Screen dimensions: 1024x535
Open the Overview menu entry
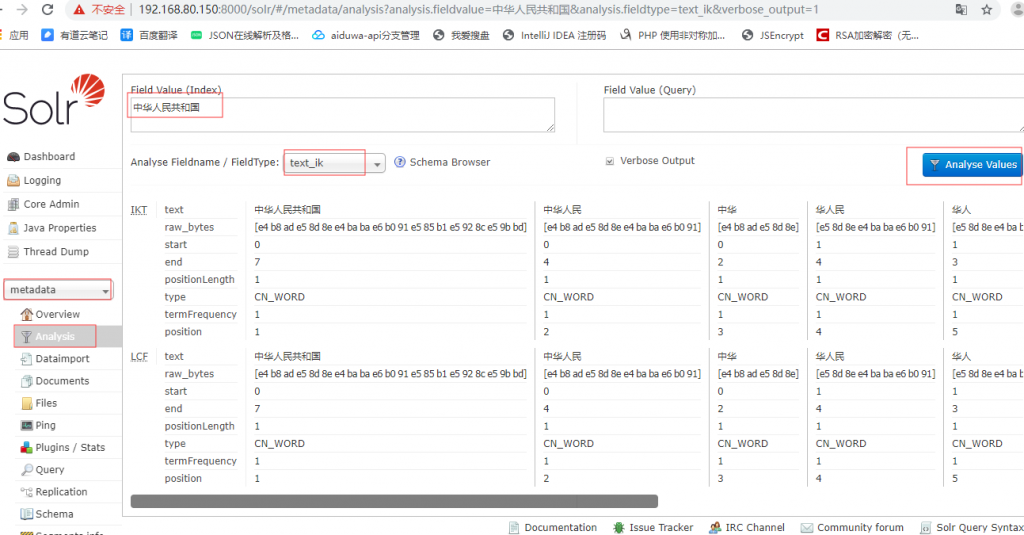[57, 315]
